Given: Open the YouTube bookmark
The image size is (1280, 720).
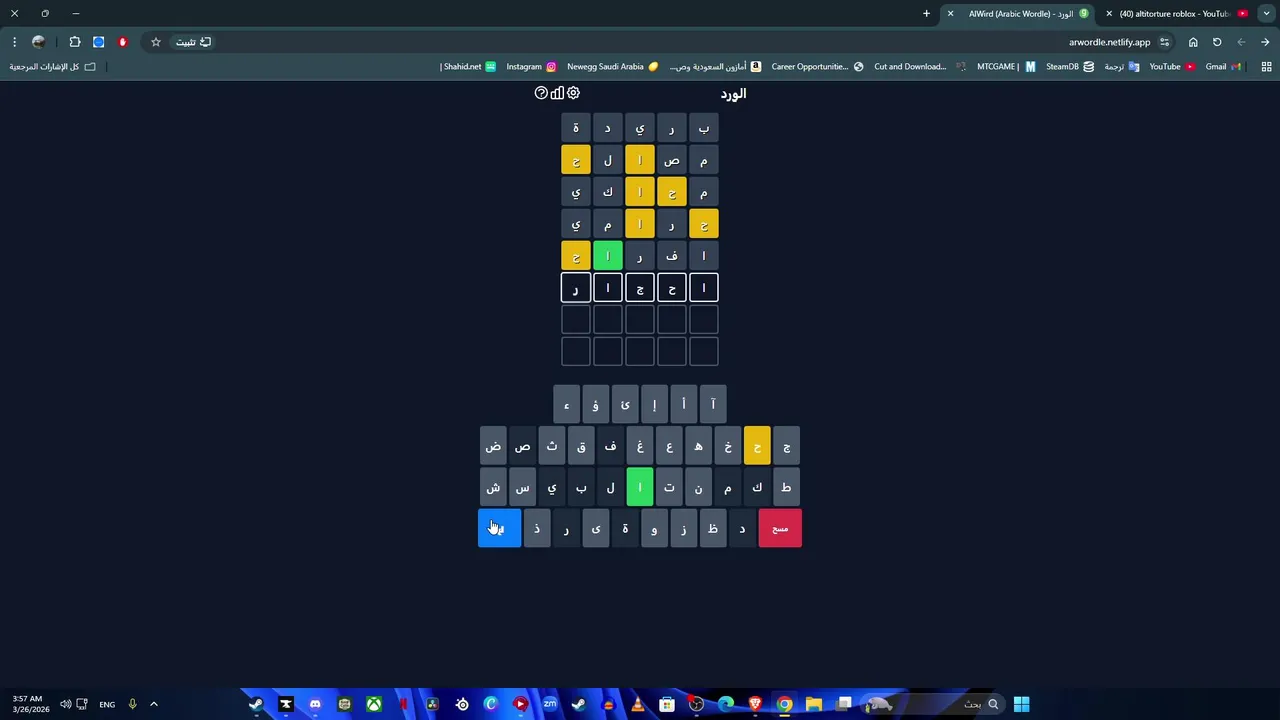Looking at the screenshot, I should click(x=1172, y=67).
